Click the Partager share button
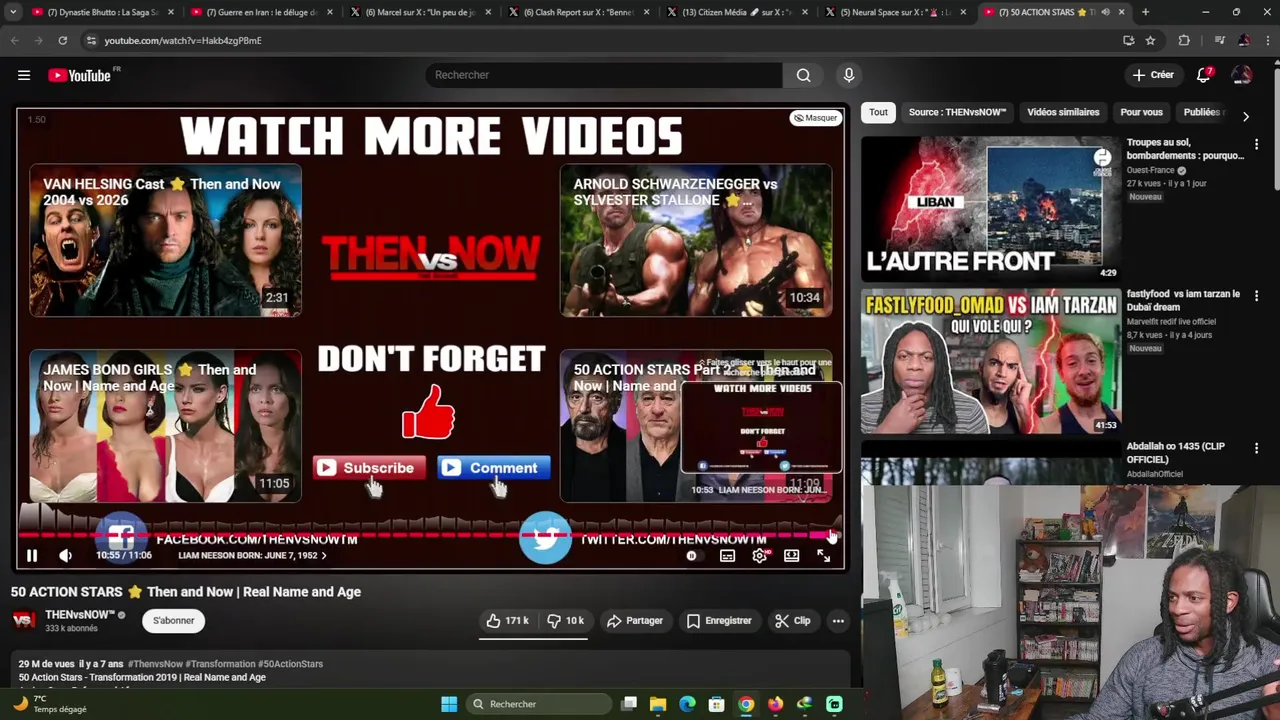 [x=635, y=621]
